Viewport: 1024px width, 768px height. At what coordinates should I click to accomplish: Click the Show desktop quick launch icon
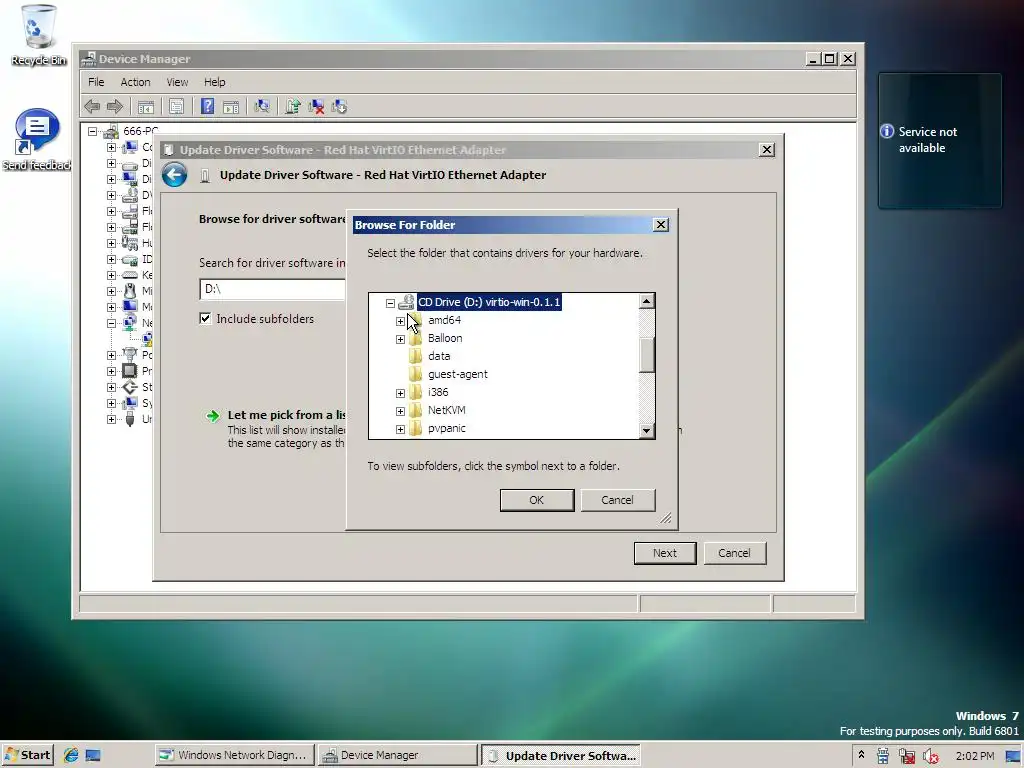pos(93,755)
